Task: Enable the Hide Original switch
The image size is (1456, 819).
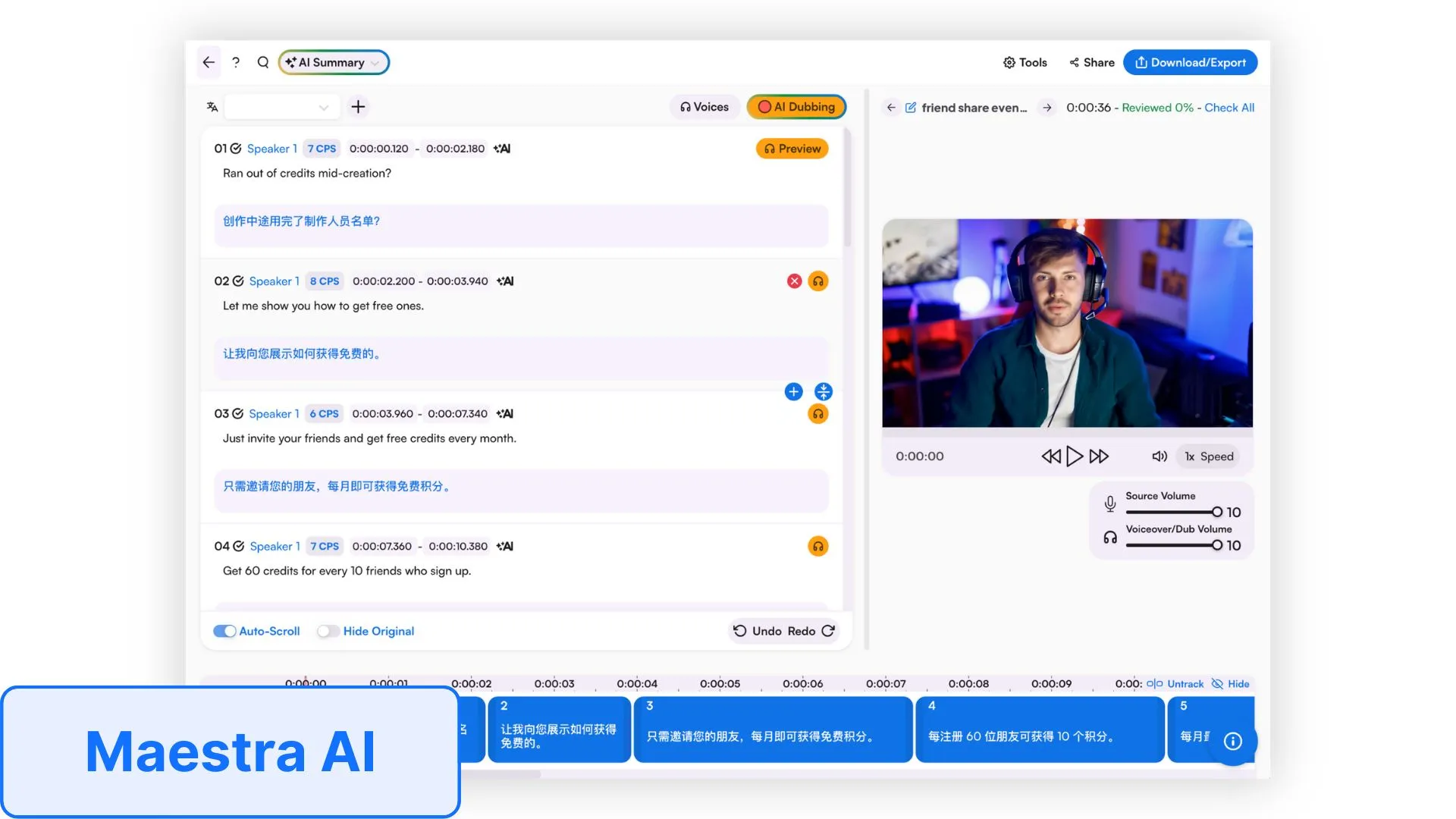Action: coord(328,631)
